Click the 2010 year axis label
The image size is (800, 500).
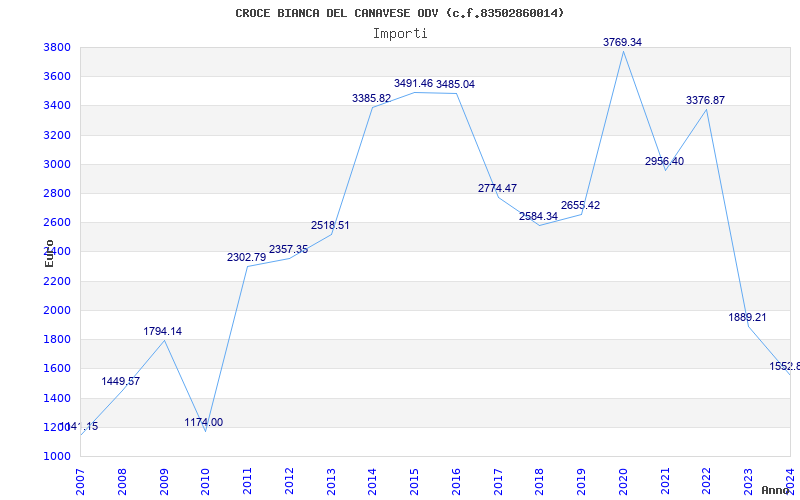[206, 482]
